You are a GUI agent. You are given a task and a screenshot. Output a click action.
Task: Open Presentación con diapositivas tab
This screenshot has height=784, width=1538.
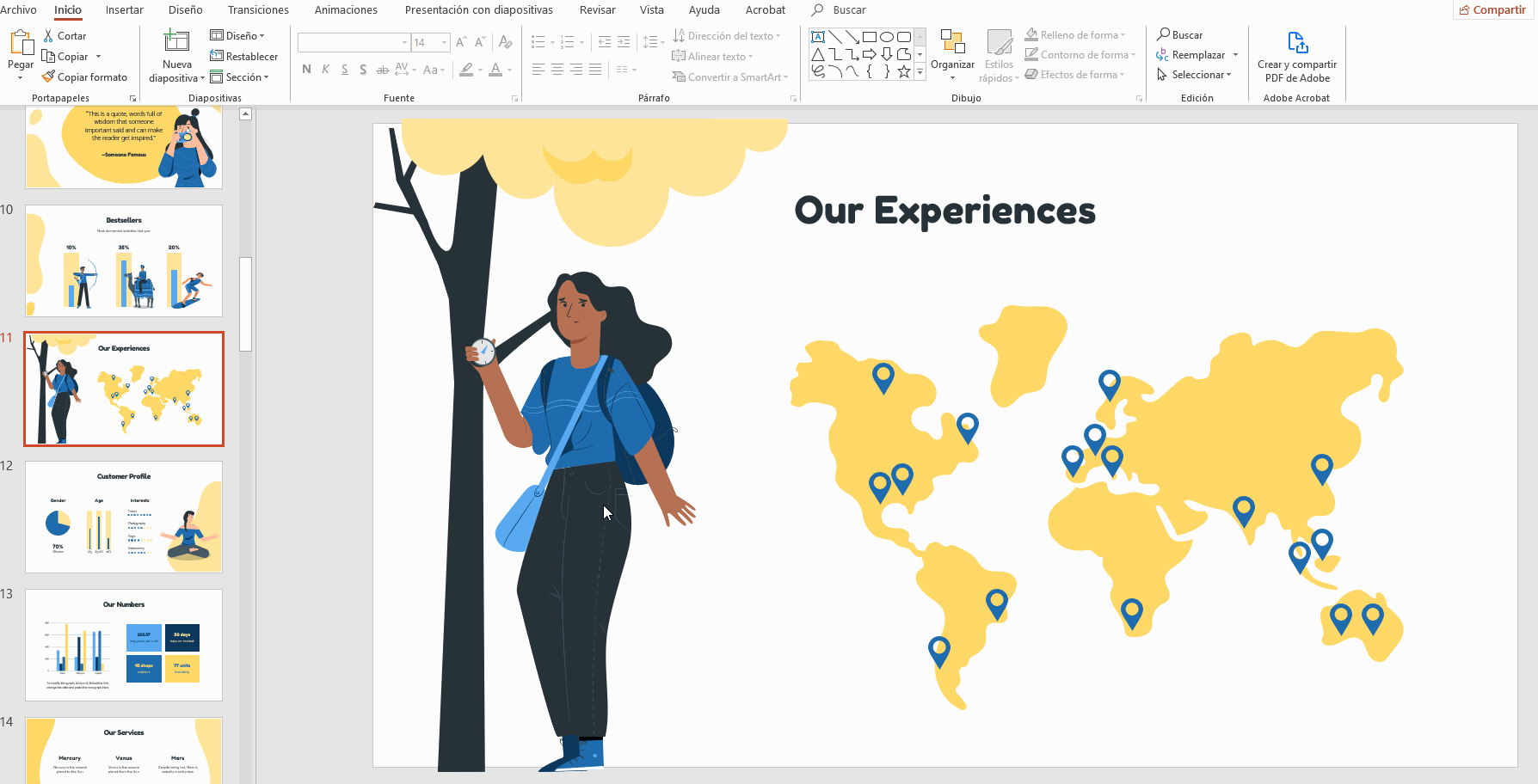click(478, 9)
